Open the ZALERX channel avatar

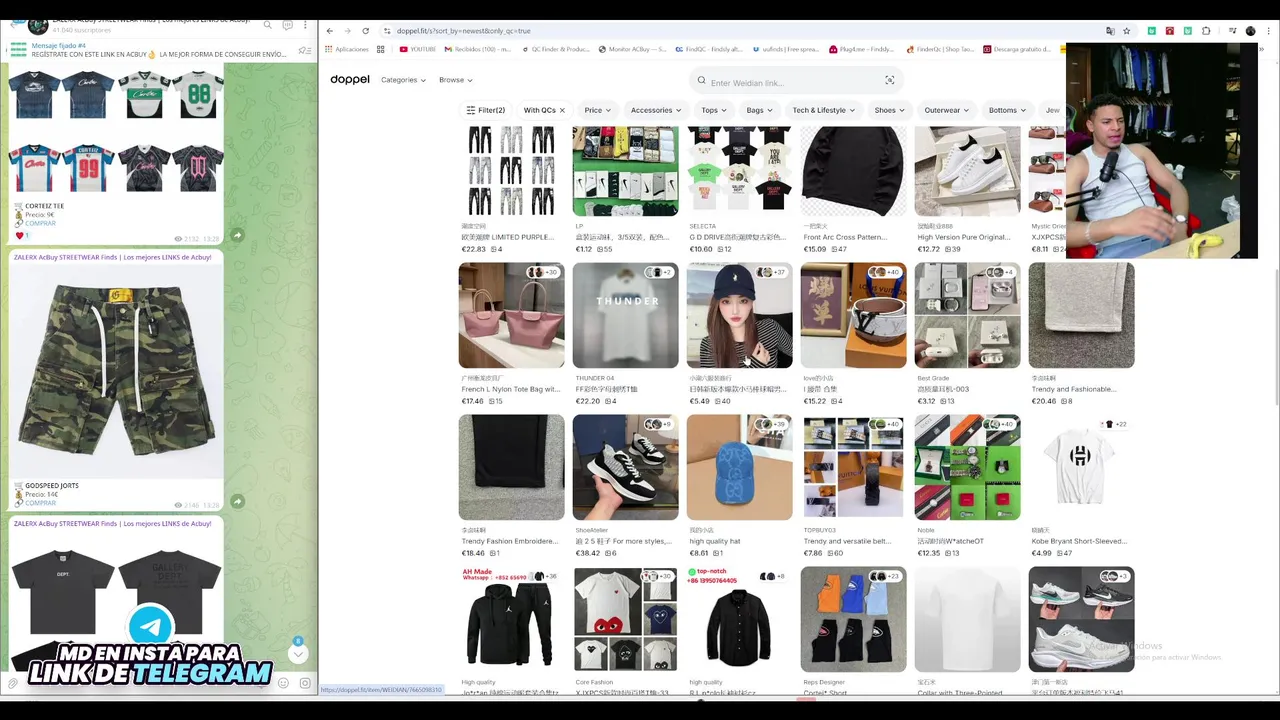point(37,25)
